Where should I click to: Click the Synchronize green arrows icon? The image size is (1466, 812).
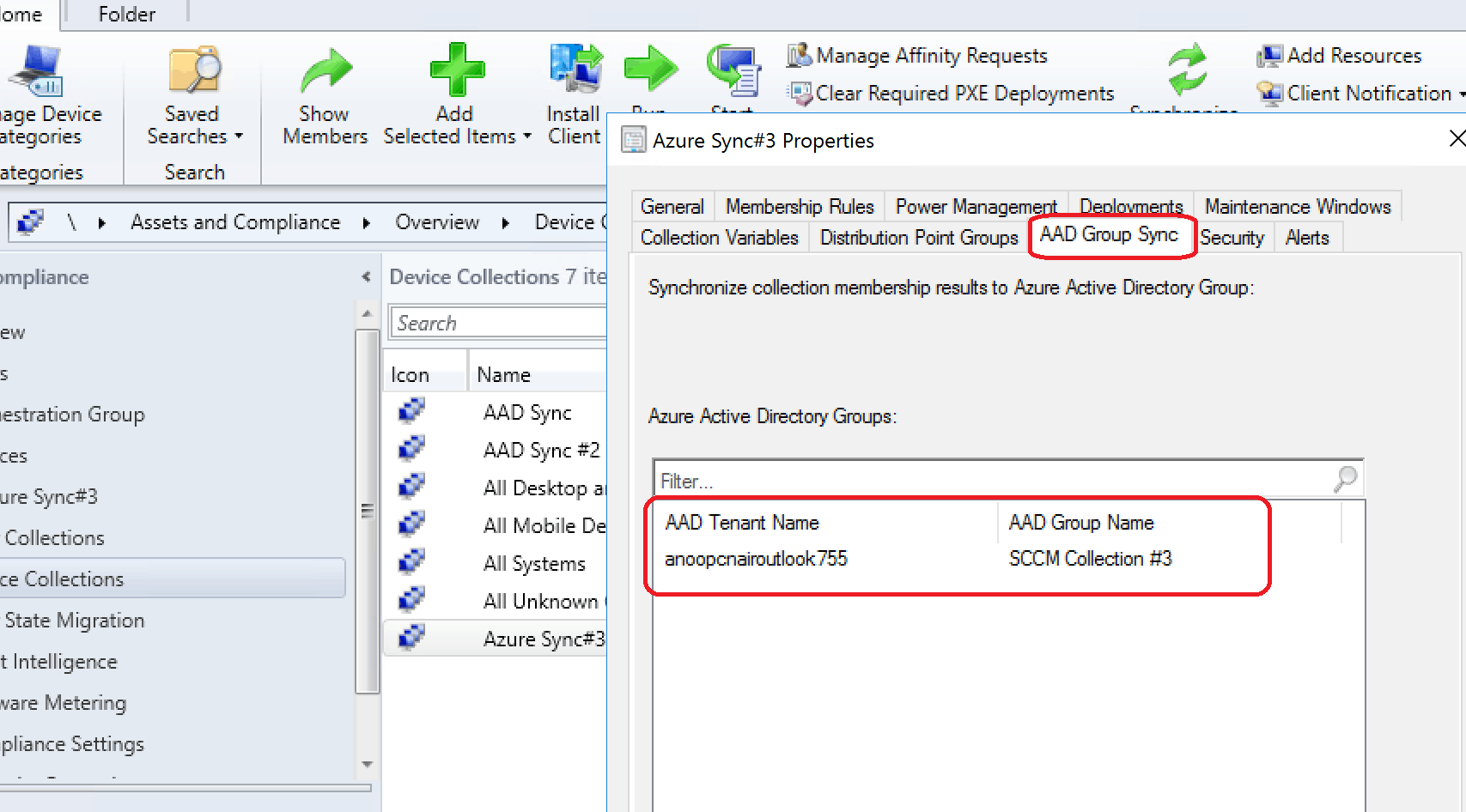pyautogui.click(x=1187, y=70)
